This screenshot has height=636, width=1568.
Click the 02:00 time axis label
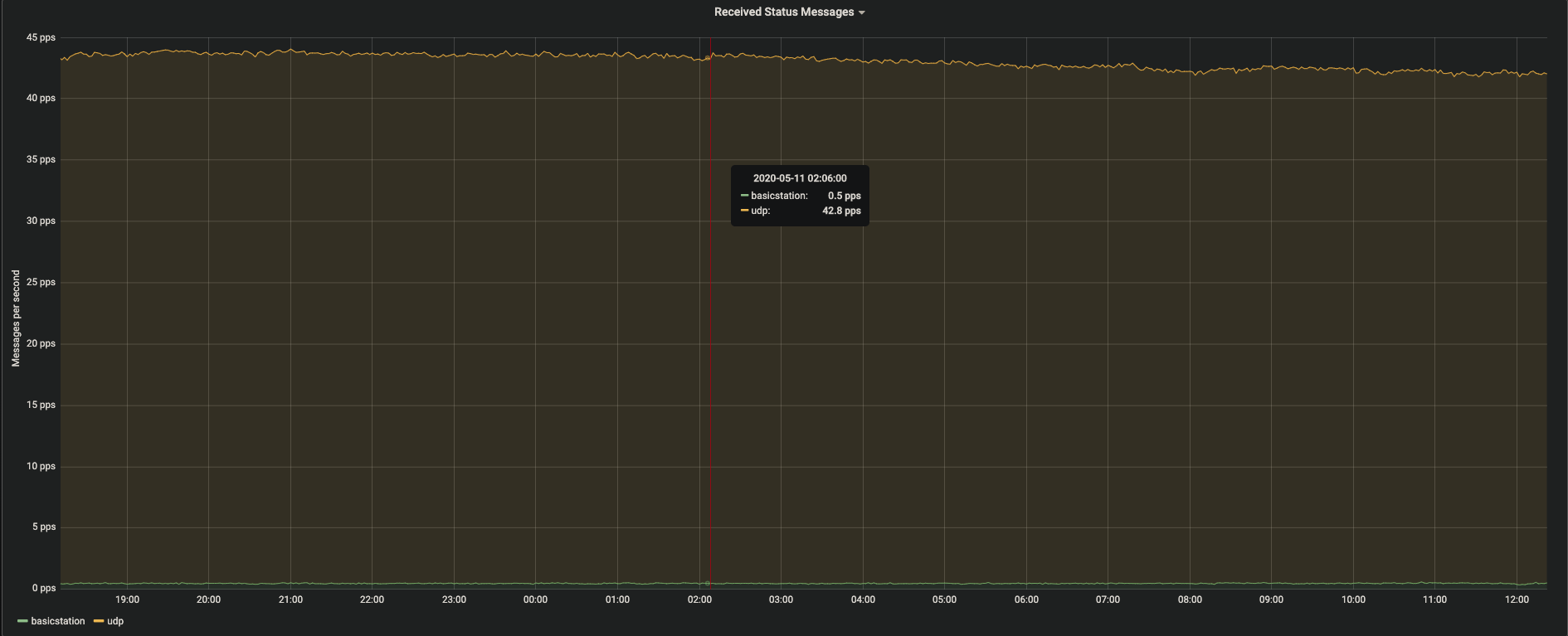(699, 600)
